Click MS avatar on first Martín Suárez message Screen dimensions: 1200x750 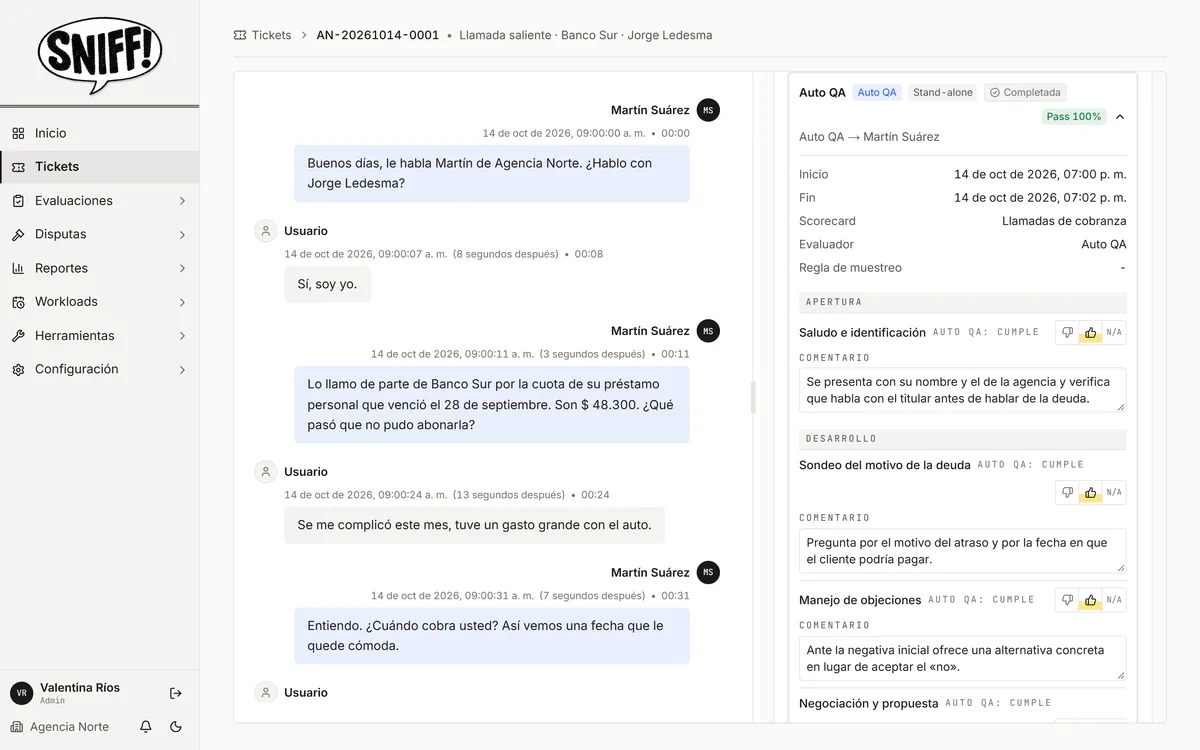point(708,110)
